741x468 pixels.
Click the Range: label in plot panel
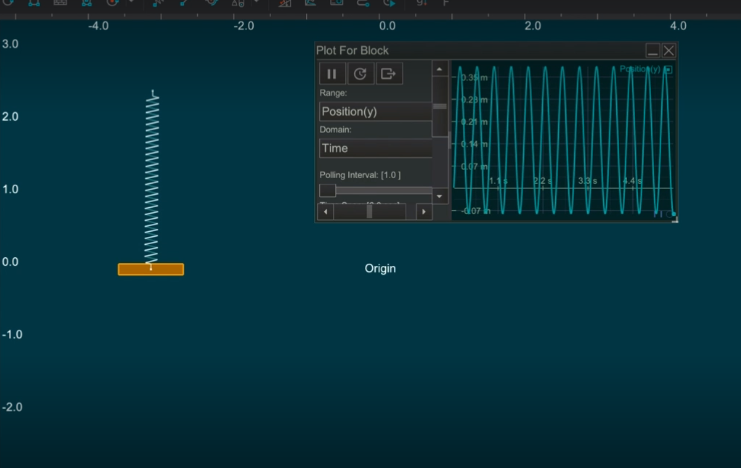tap(333, 93)
